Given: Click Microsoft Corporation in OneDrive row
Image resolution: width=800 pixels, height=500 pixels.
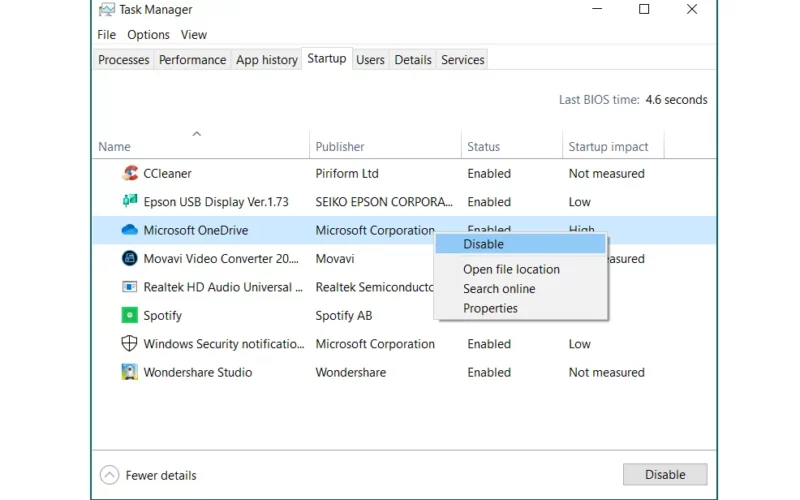Looking at the screenshot, I should click(375, 230).
